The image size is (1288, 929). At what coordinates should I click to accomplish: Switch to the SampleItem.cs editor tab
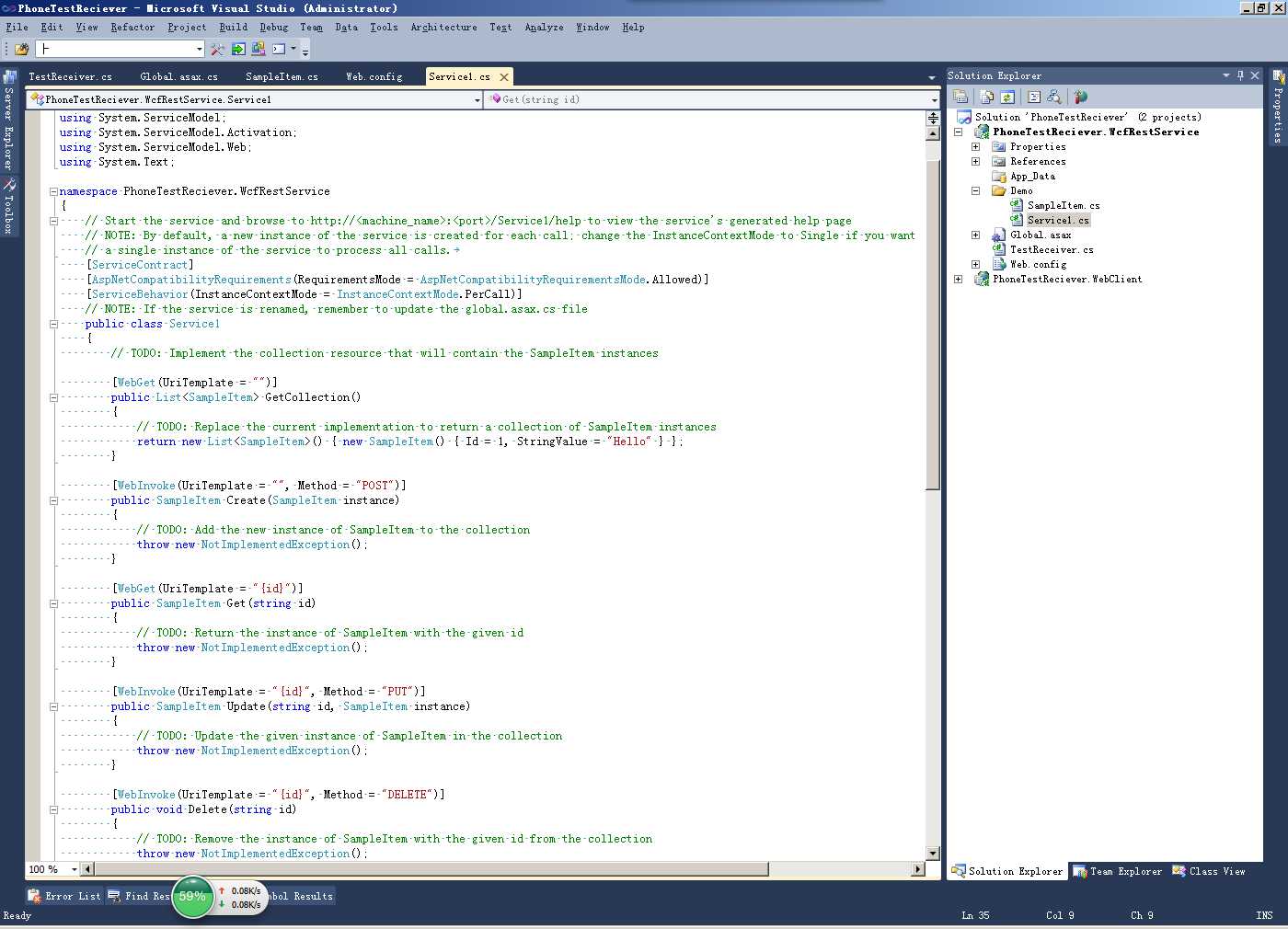tap(282, 76)
